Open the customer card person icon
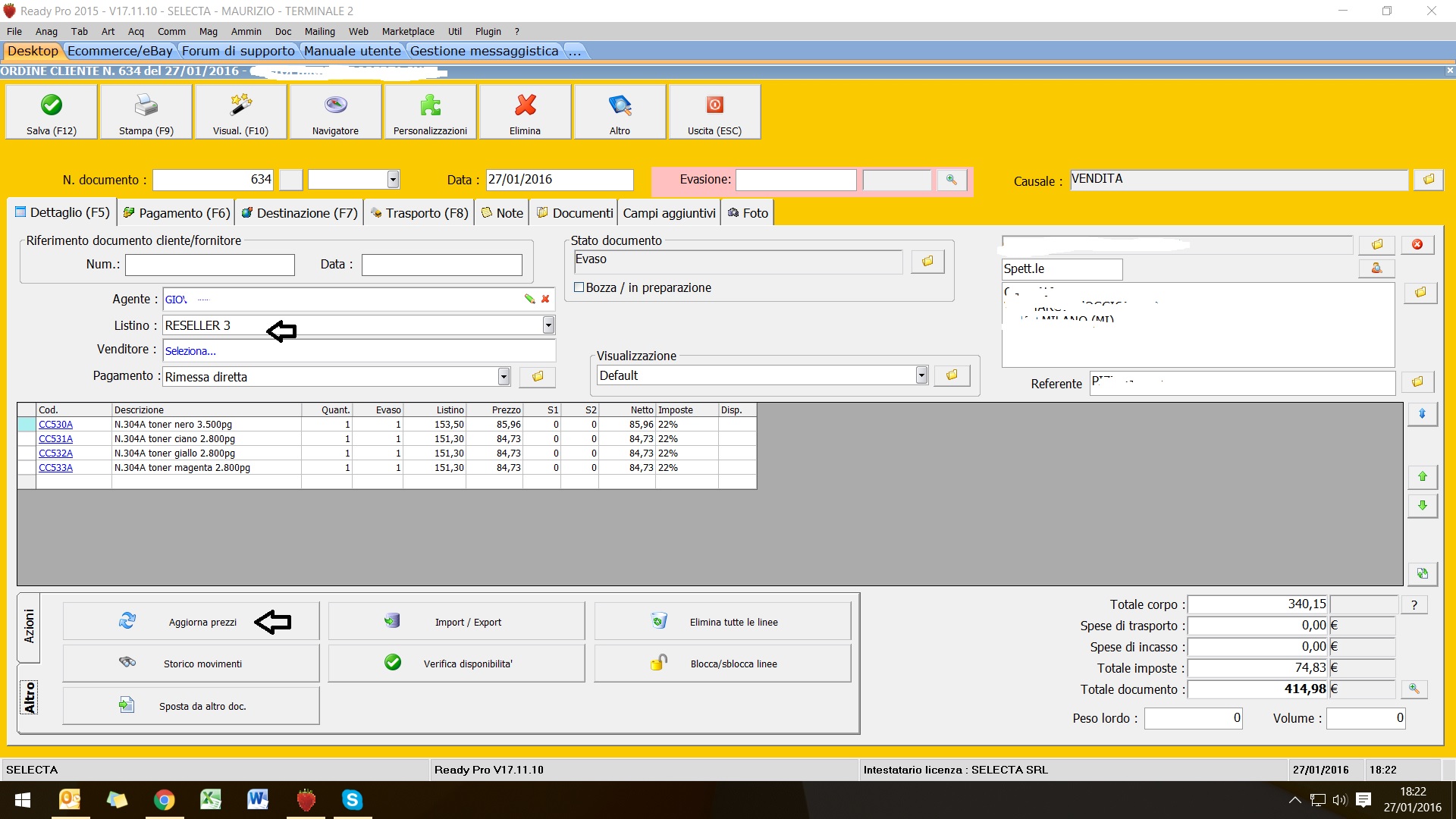 click(1376, 268)
